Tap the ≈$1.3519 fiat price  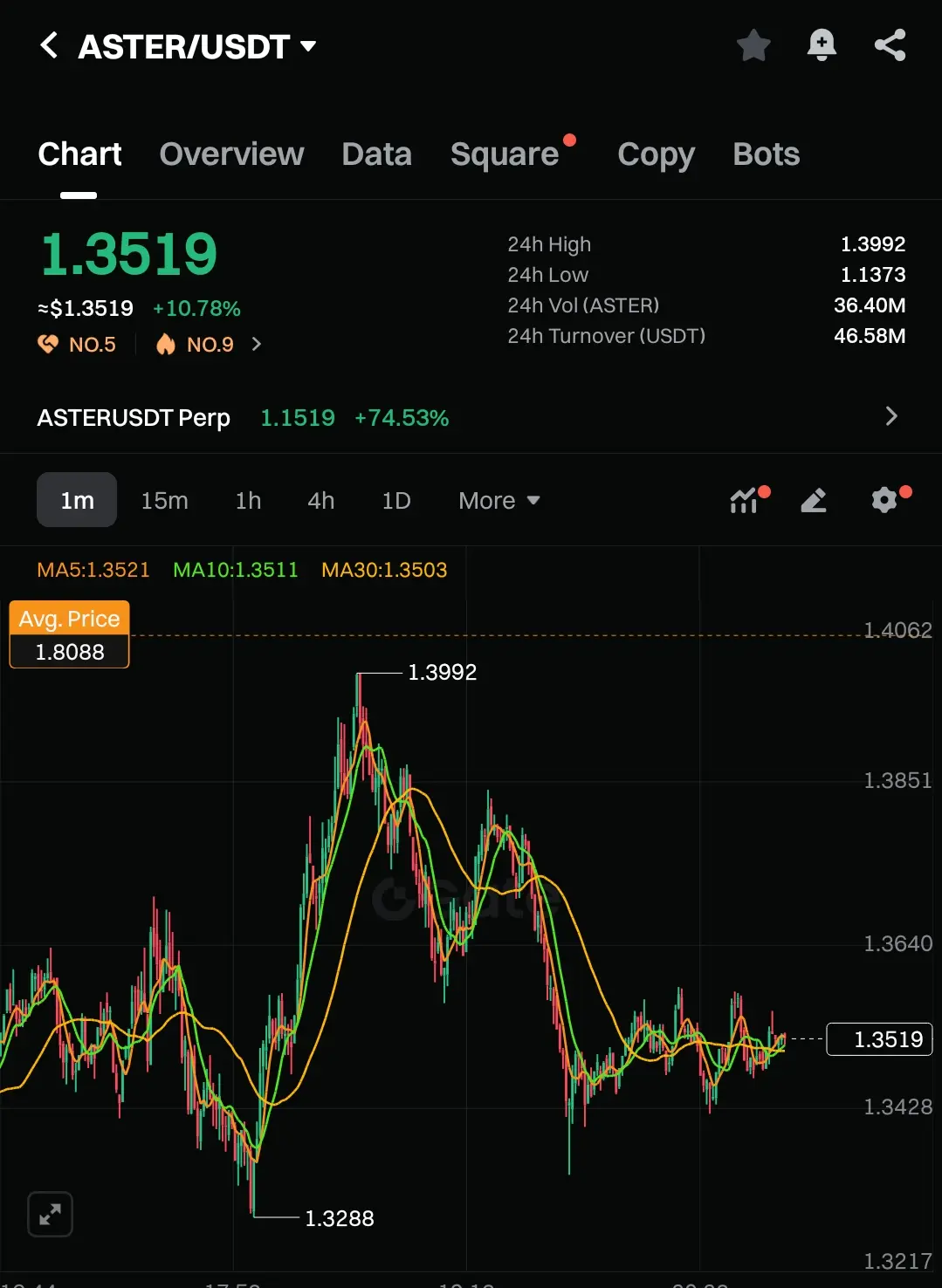coord(86,309)
